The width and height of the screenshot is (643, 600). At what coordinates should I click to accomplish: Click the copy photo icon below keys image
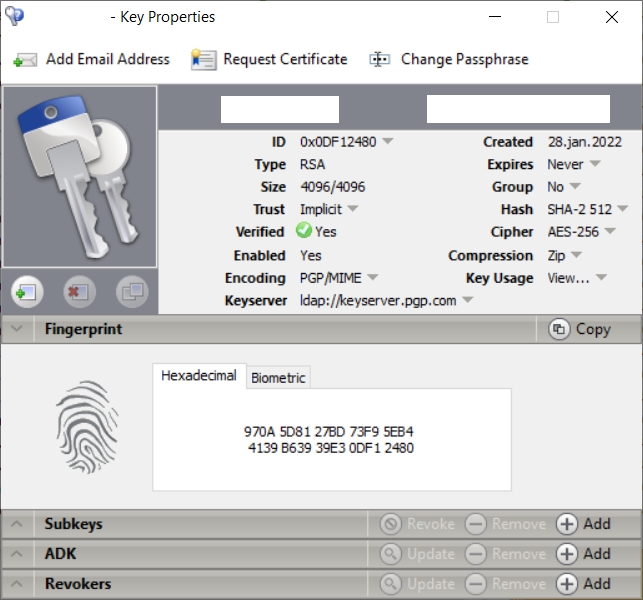[132, 293]
